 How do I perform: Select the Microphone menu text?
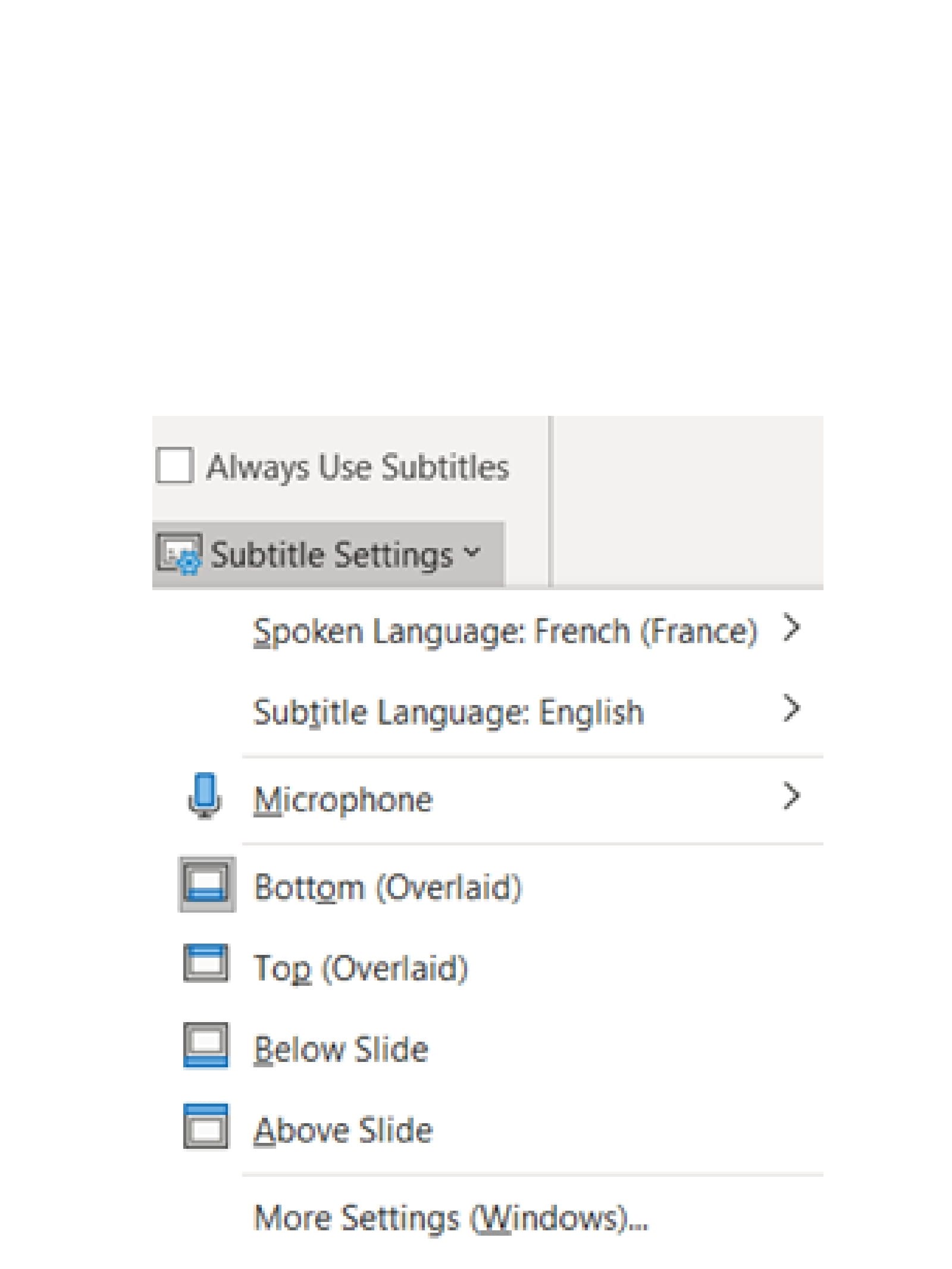tap(343, 799)
